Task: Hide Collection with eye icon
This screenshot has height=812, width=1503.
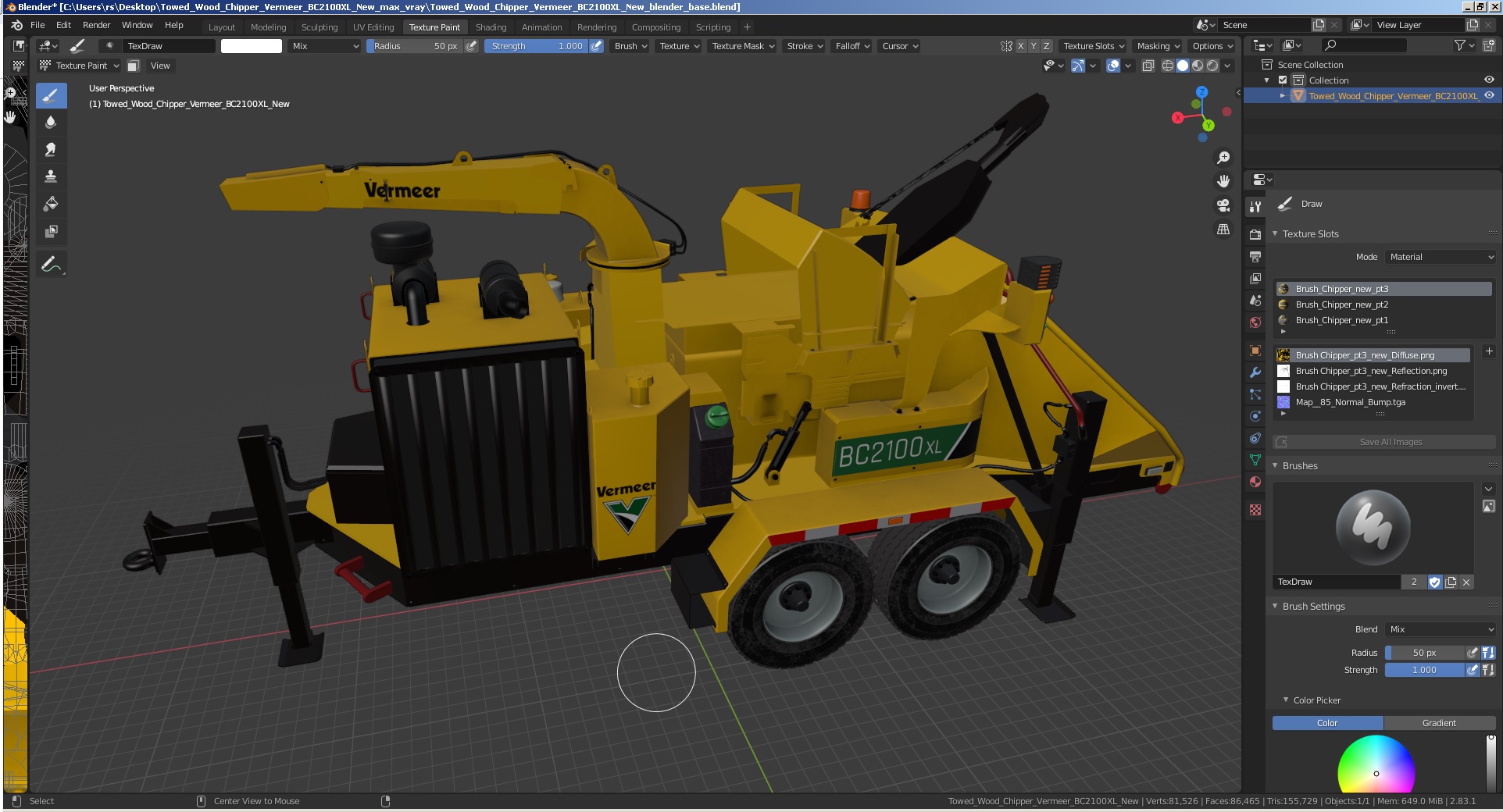Action: [x=1489, y=80]
